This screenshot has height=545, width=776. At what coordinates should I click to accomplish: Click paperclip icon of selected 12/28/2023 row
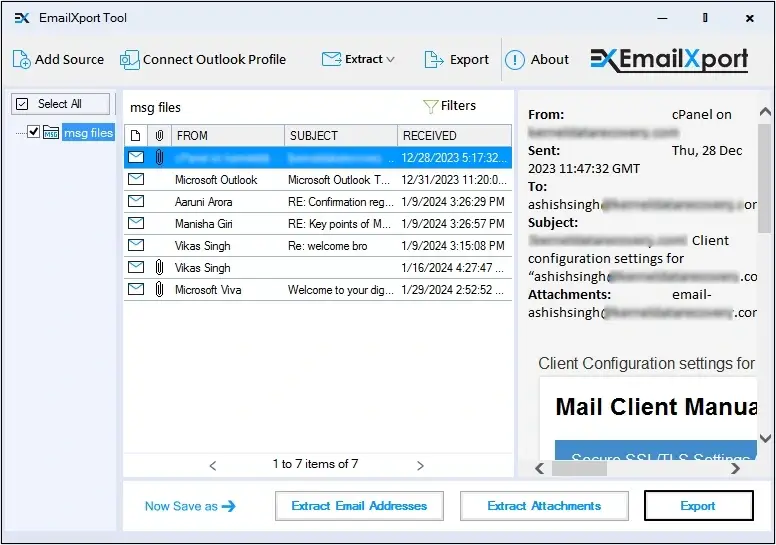pyautogui.click(x=159, y=158)
